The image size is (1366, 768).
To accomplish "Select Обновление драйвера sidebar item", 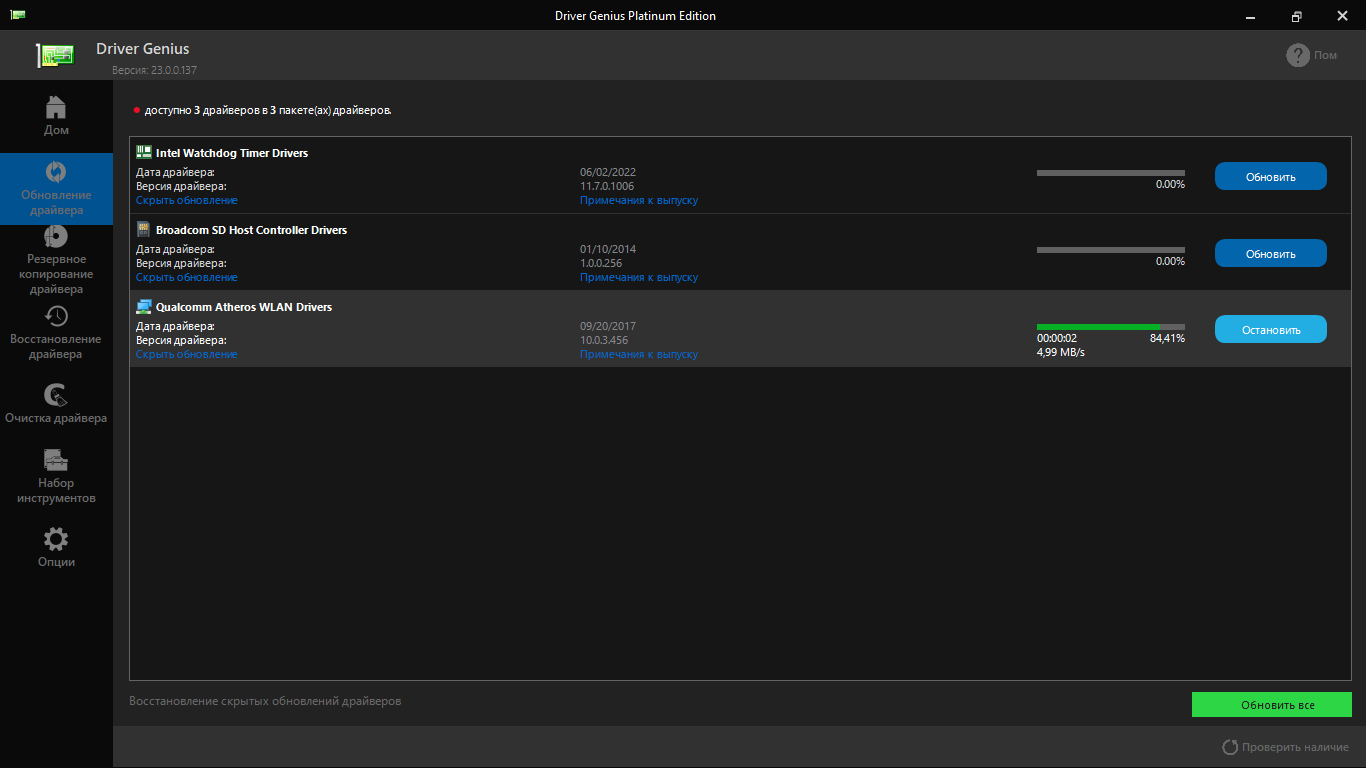I will pos(56,189).
